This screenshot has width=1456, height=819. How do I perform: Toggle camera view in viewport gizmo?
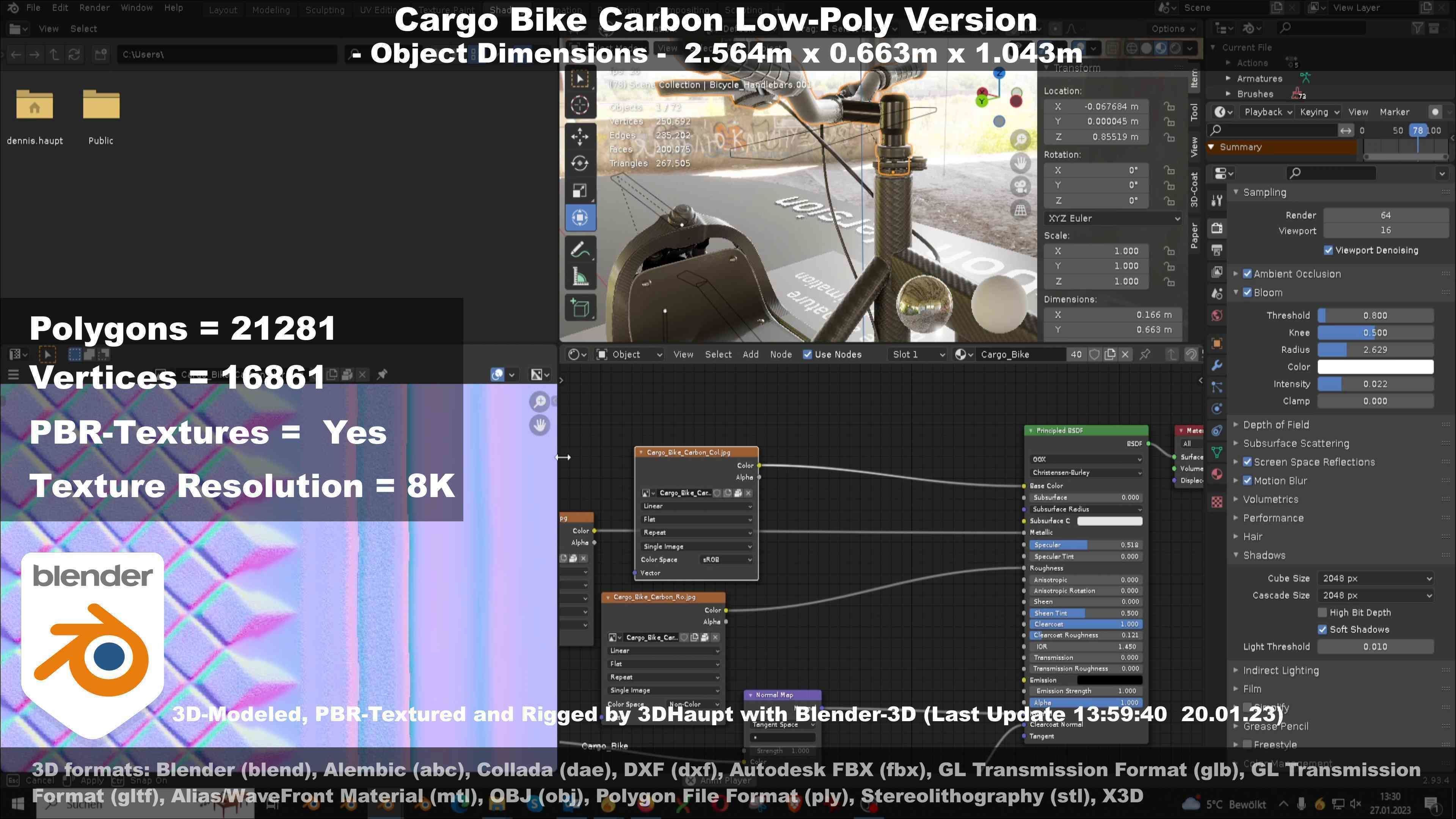[x=1020, y=186]
